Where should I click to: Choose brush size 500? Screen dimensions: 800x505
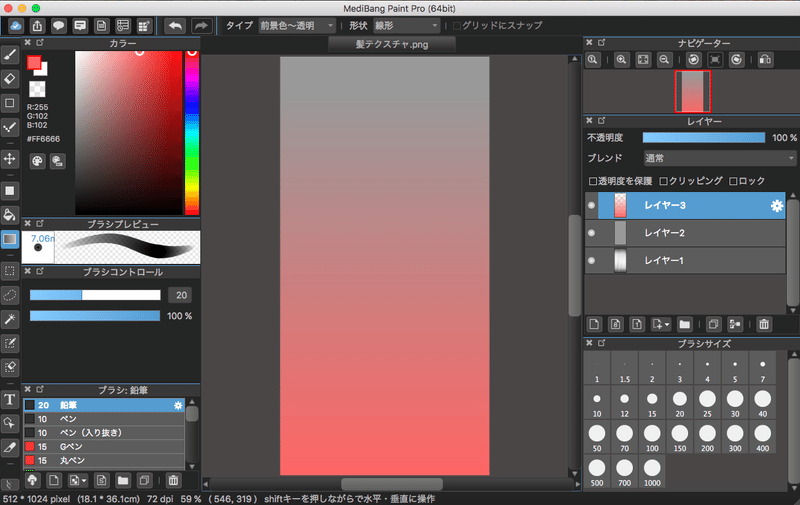pos(597,472)
